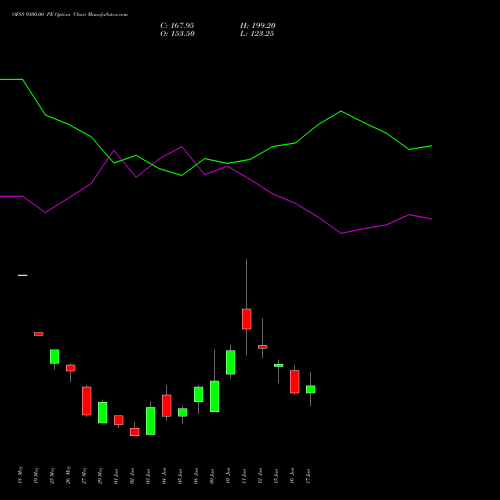Click the 08 Jun date label
This screenshot has width=500, height=500.
[x=196, y=476]
